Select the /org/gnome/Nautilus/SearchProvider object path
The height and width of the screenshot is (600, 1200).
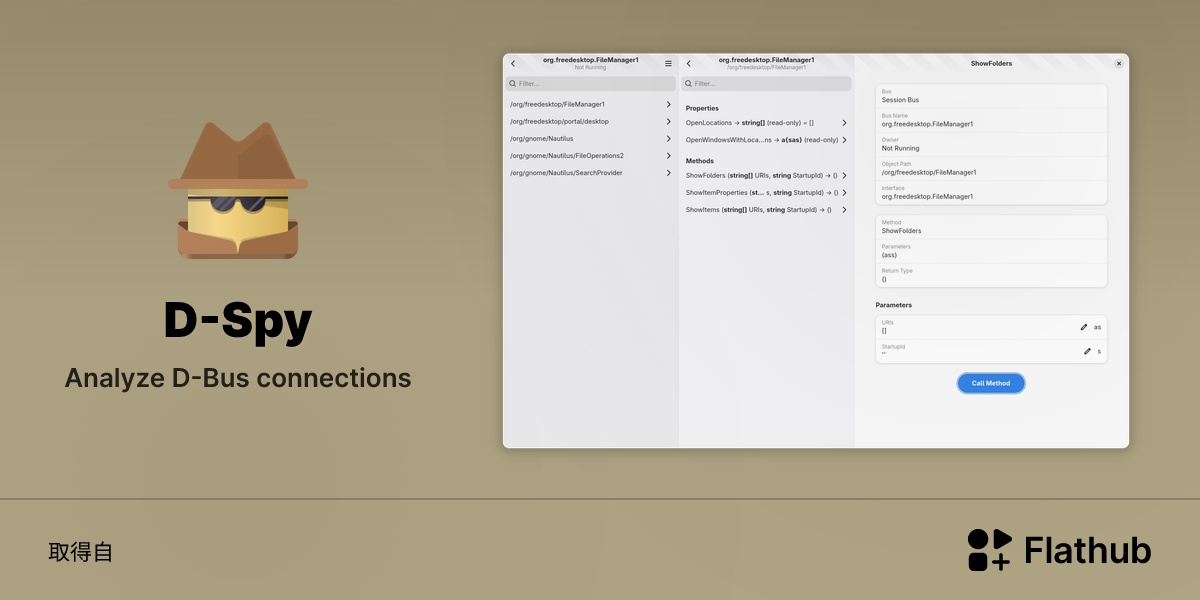tap(590, 173)
